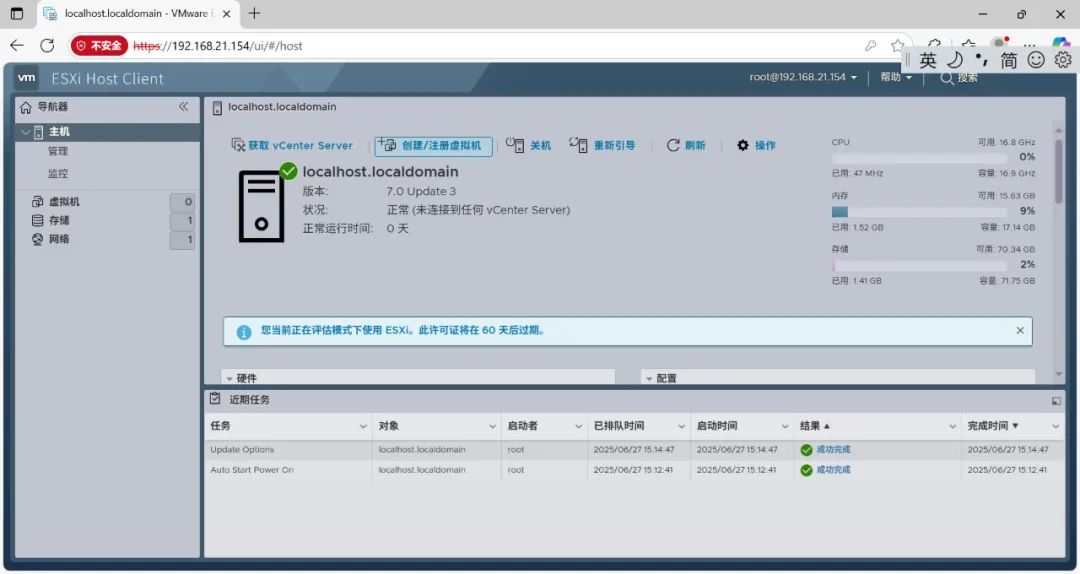Click the 近期任务 tasks panel icon
This screenshot has width=1080, height=574.
click(x=216, y=399)
